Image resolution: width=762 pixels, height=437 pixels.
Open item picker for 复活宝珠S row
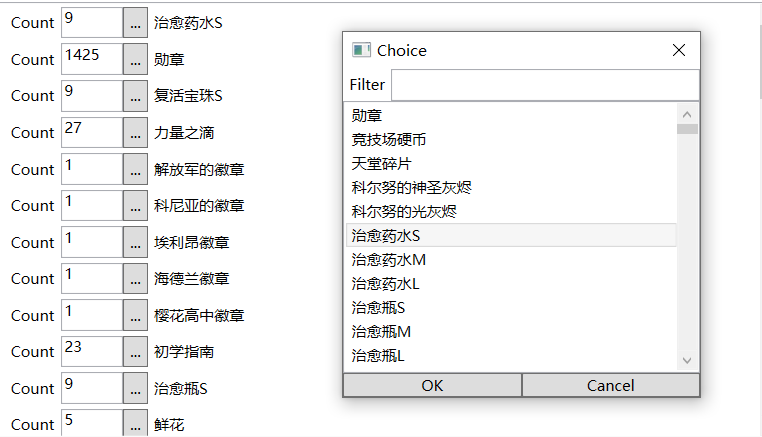click(x=135, y=96)
